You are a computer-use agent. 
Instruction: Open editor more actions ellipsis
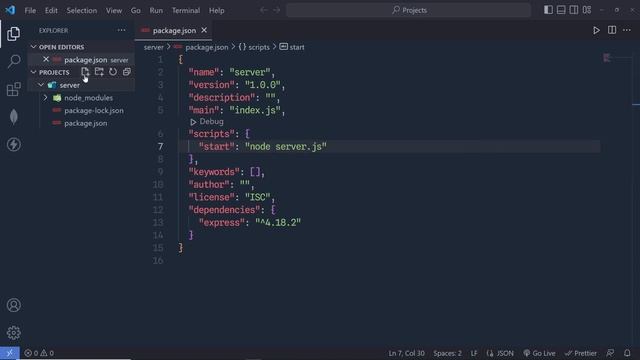pyautogui.click(x=627, y=30)
